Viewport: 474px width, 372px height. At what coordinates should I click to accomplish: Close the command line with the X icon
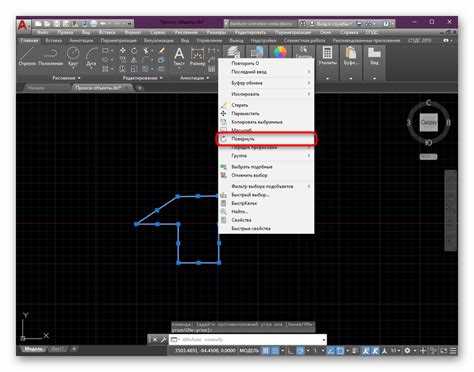(154, 340)
